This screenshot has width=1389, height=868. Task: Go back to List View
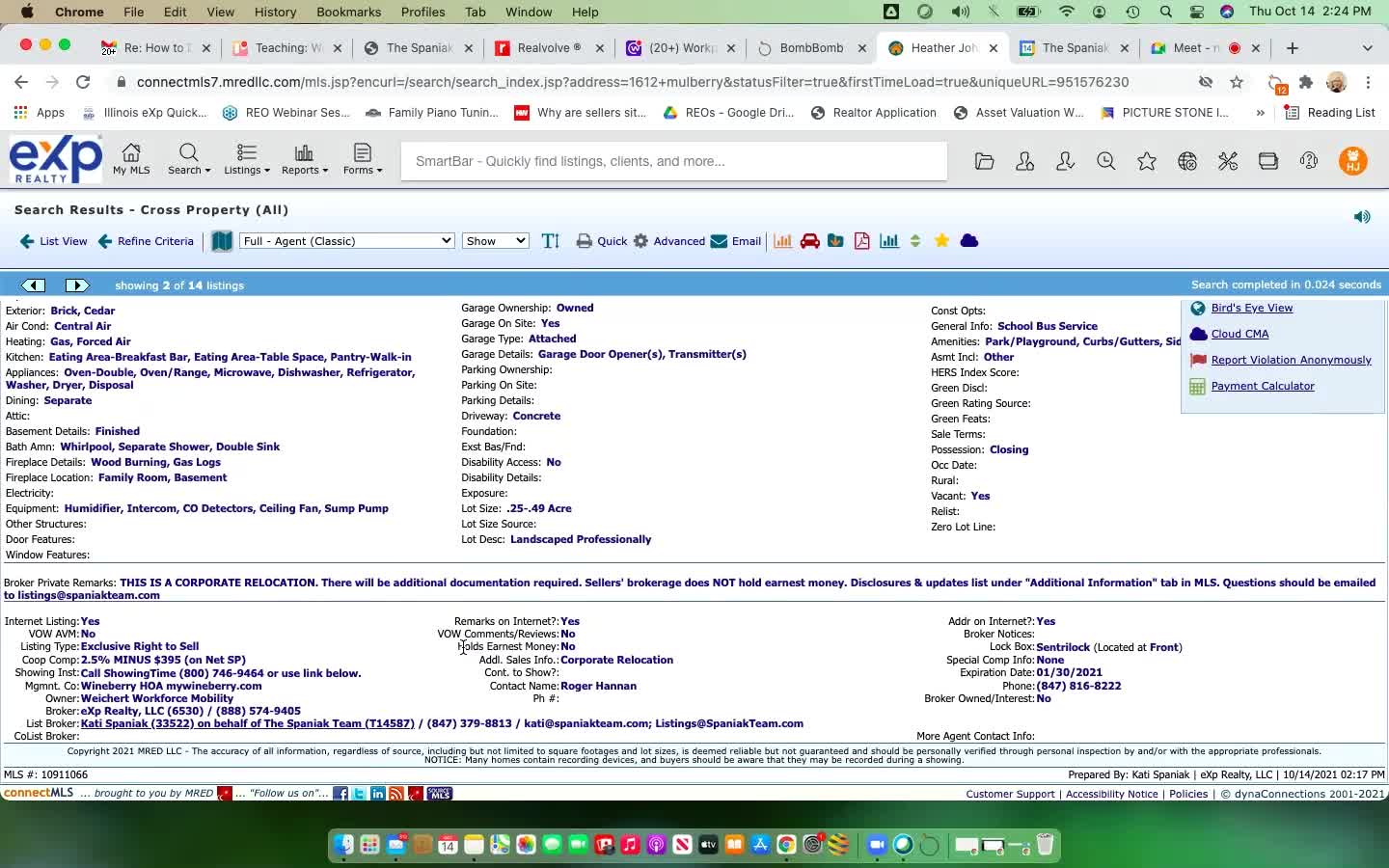click(53, 241)
